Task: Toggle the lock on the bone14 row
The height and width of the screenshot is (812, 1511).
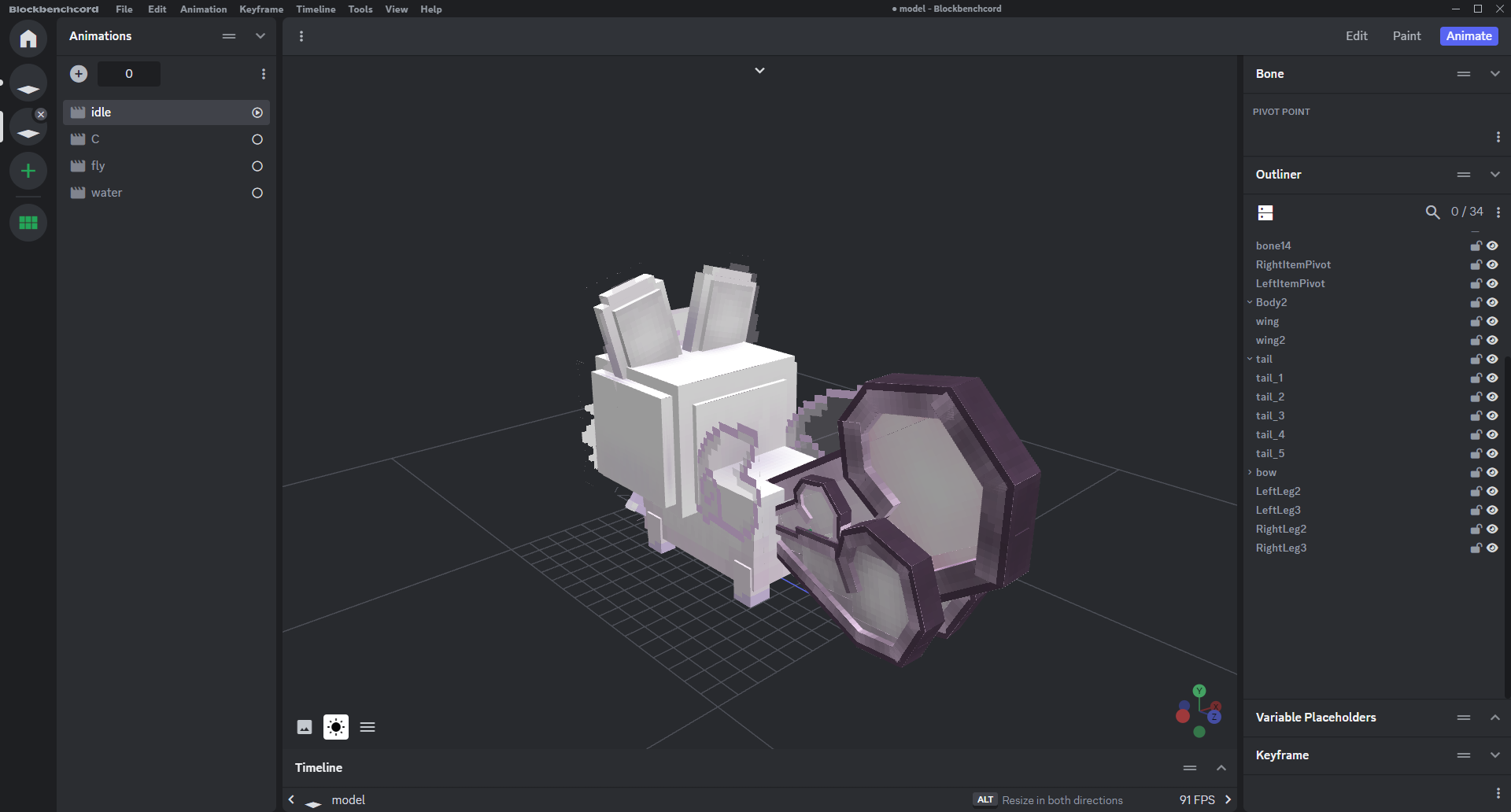Action: (x=1476, y=245)
